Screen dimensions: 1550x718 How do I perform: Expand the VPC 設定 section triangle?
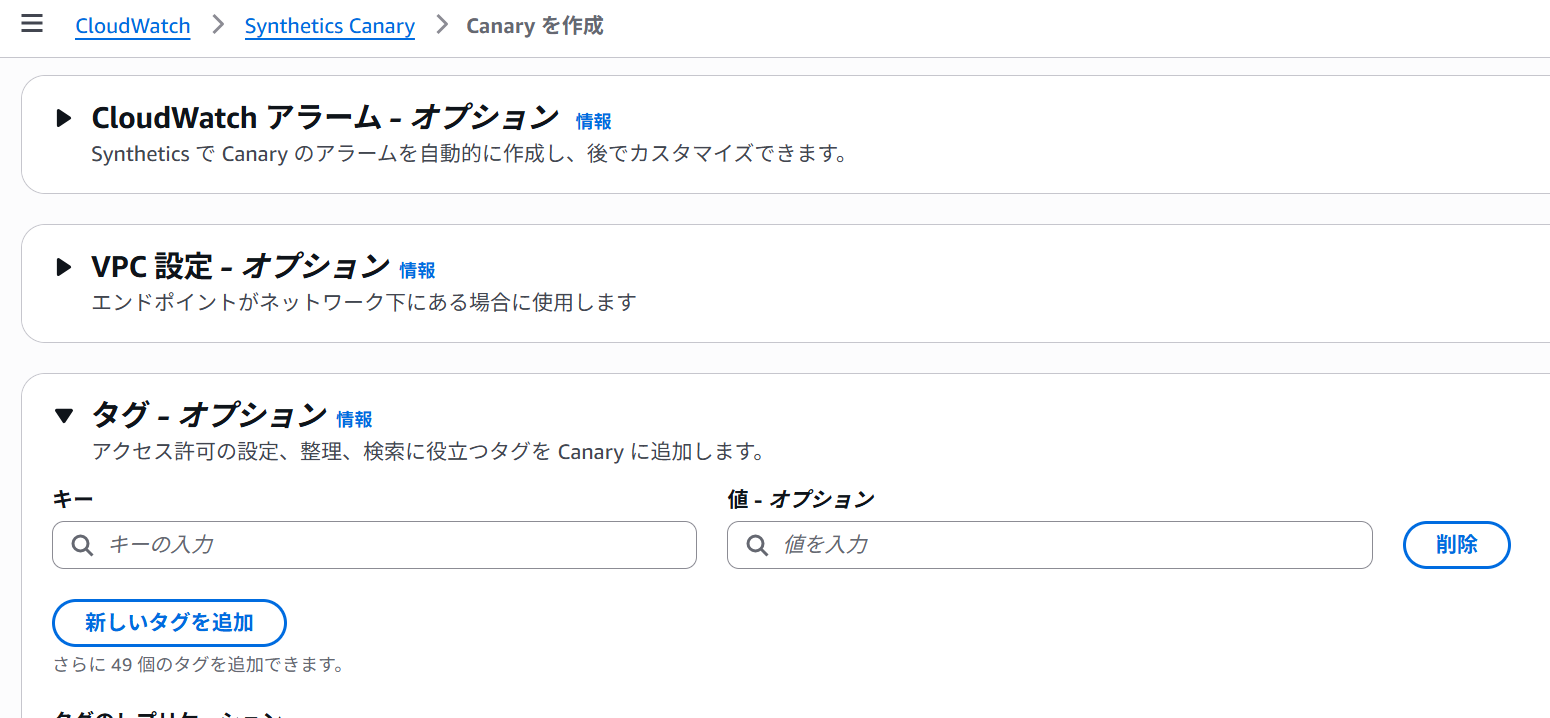(64, 267)
